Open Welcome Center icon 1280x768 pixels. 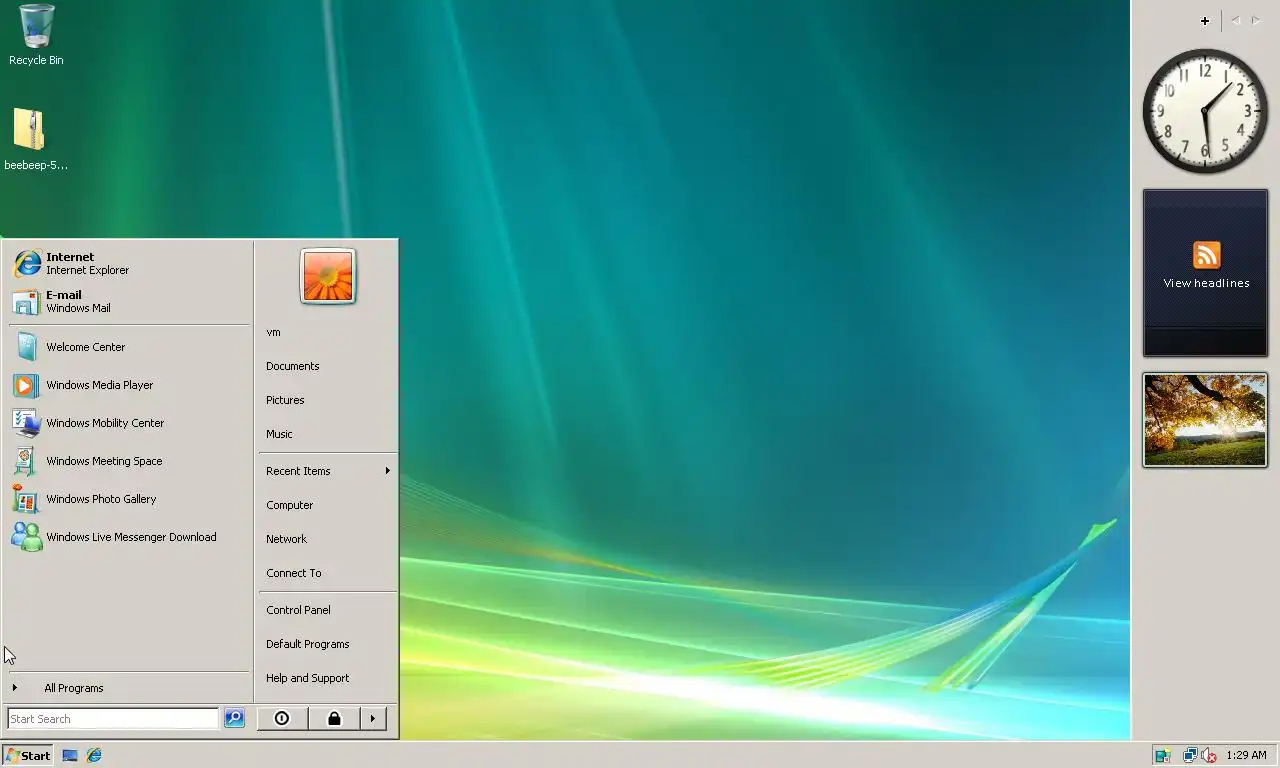coord(26,347)
